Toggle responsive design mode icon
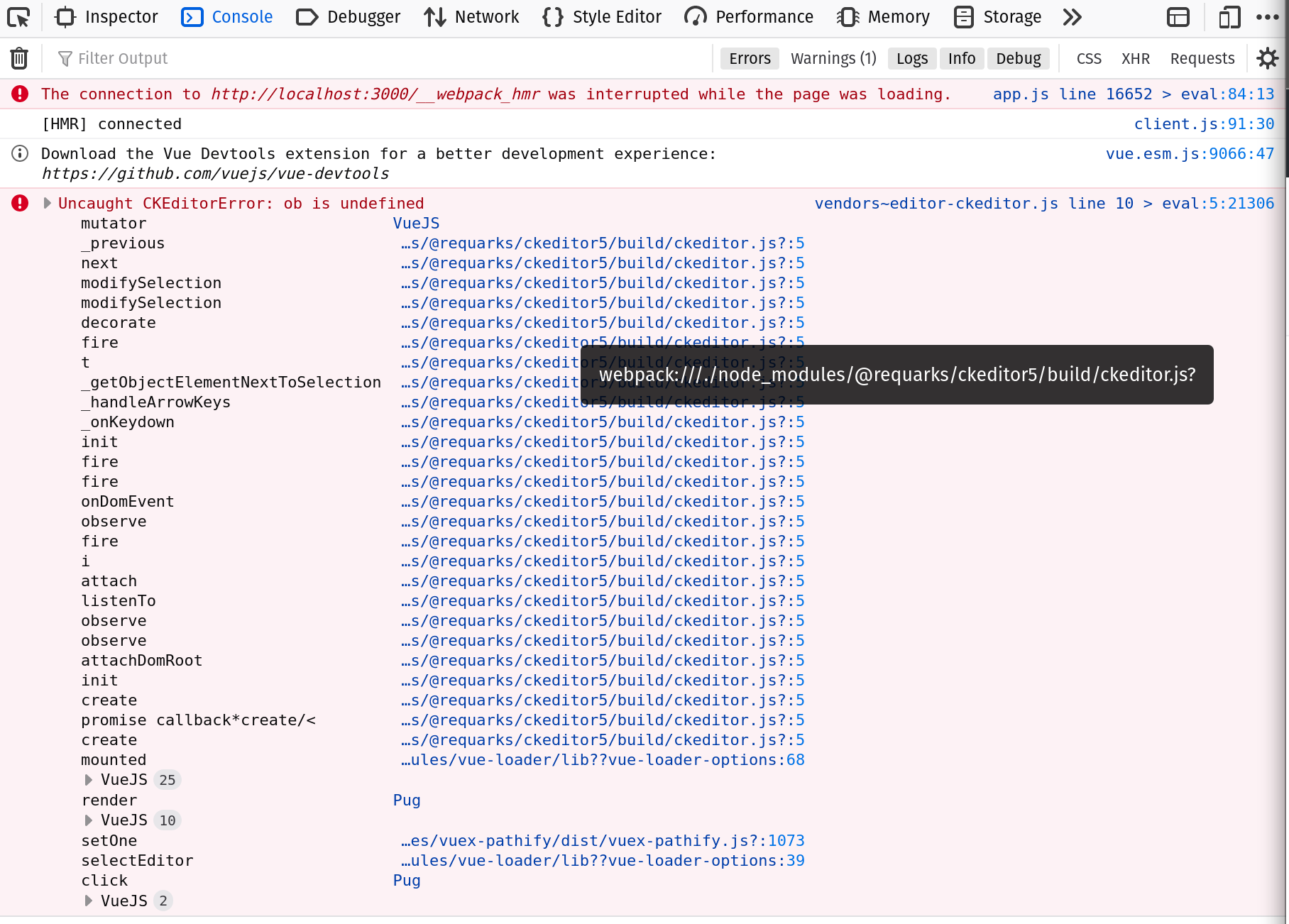The width and height of the screenshot is (1289, 924). [x=1229, y=17]
